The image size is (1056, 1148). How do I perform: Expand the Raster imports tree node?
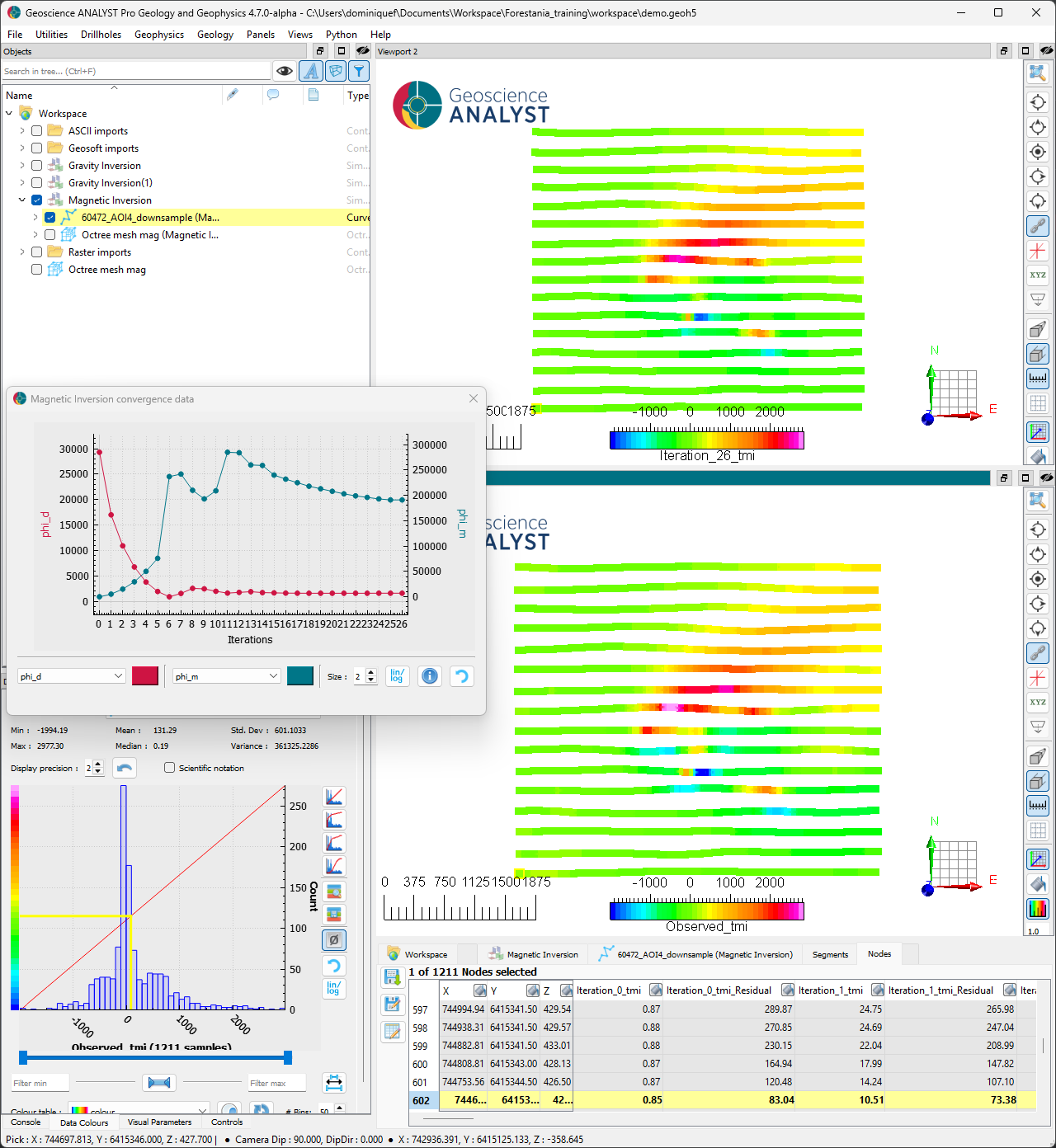point(22,252)
